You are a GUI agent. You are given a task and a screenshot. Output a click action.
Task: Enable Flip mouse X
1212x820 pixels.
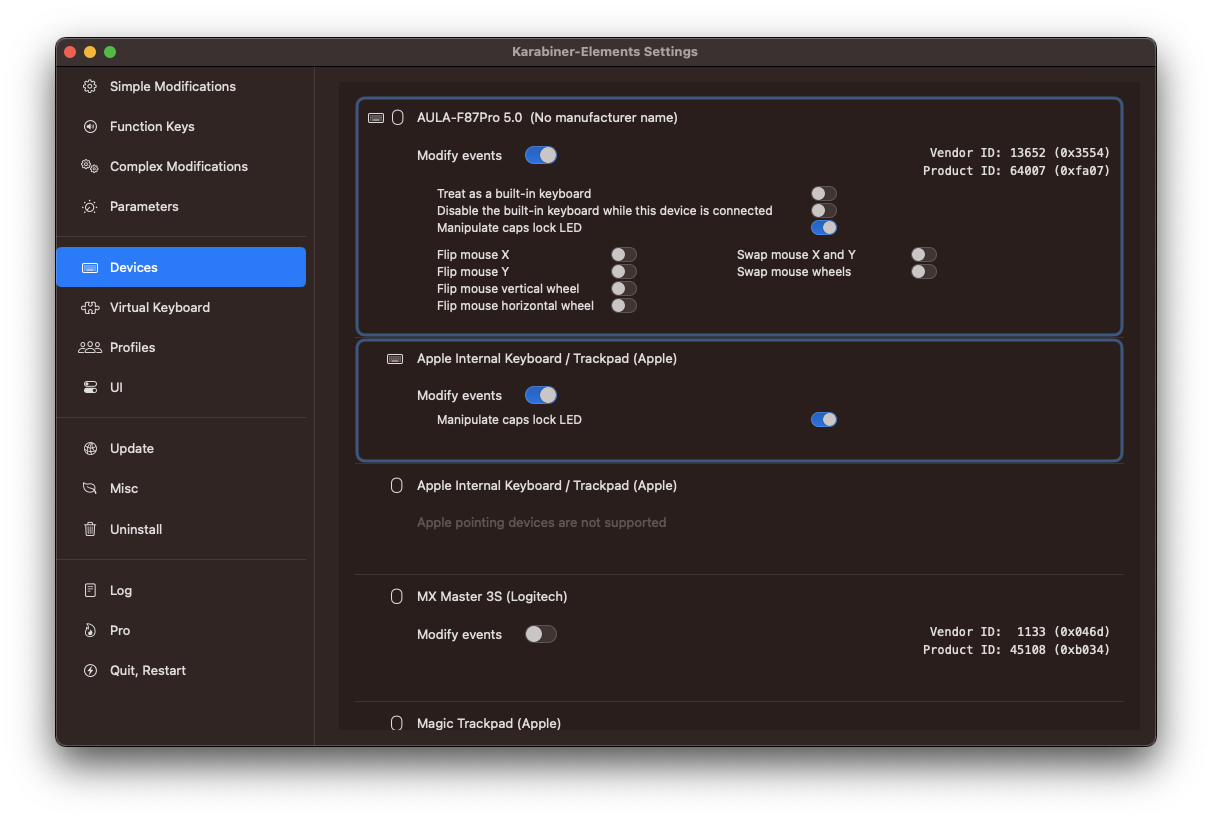(624, 255)
